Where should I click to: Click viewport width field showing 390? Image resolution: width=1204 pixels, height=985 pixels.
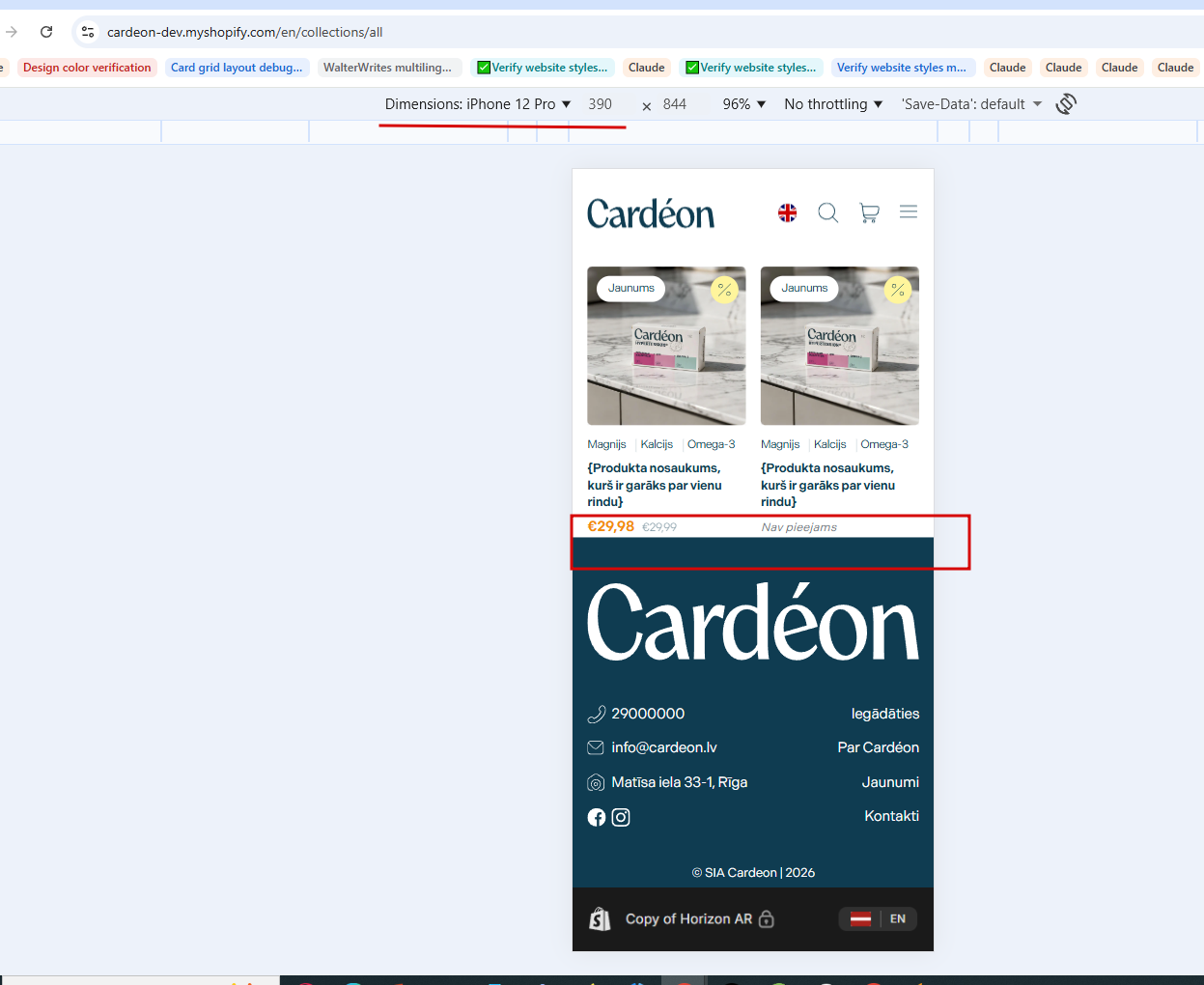(x=601, y=104)
